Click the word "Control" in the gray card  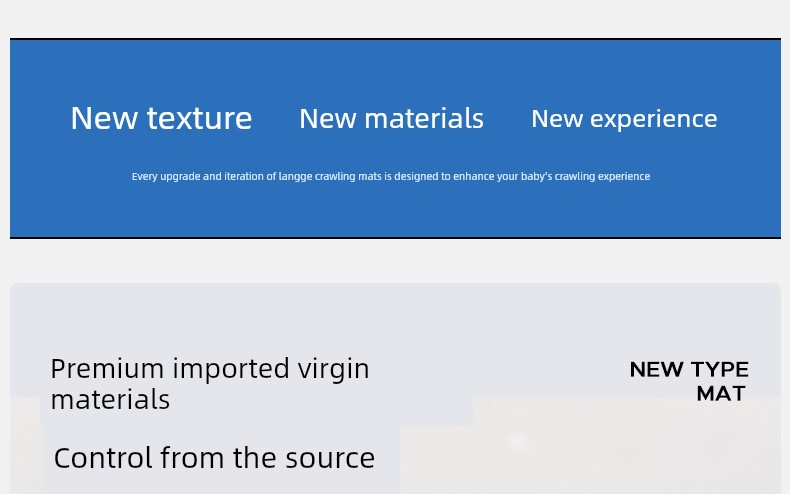[x=103, y=457]
